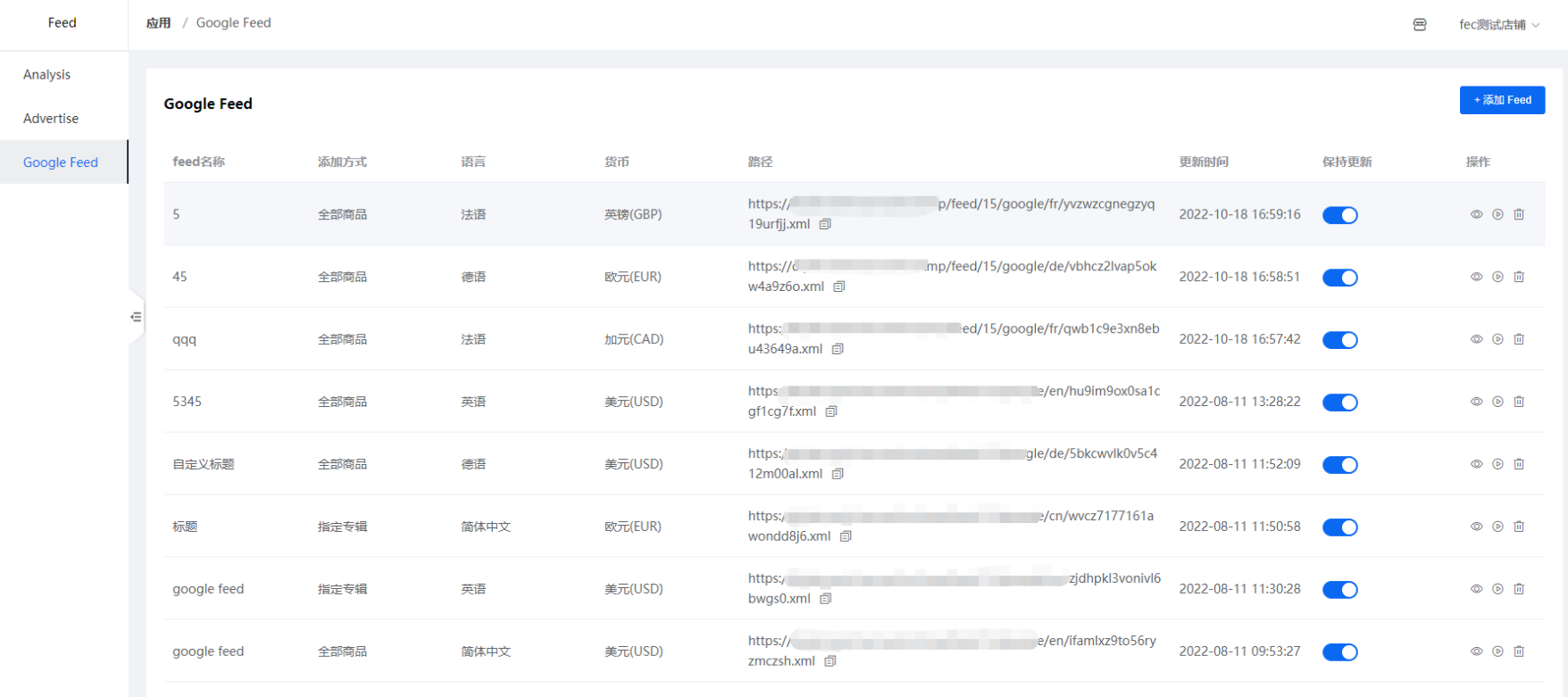Click update time 2022-08-11 13:28:22
1568x697 pixels.
1239,402
